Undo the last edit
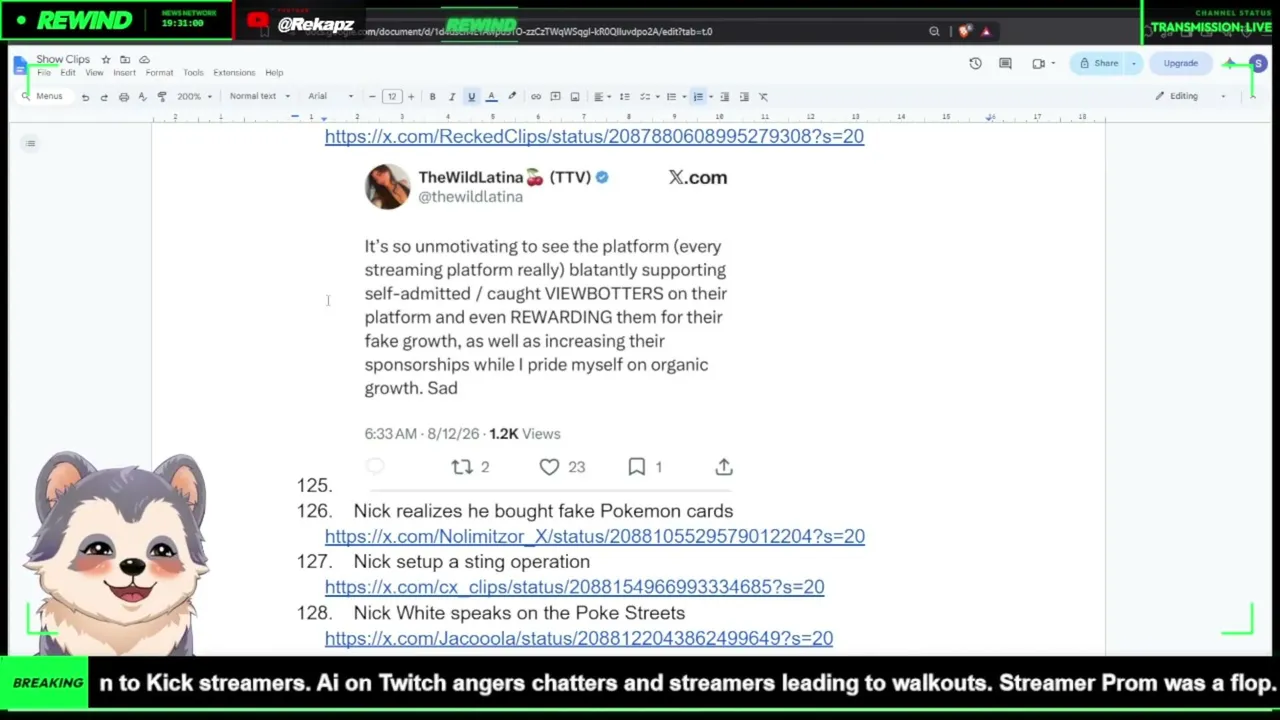 pyautogui.click(x=85, y=97)
